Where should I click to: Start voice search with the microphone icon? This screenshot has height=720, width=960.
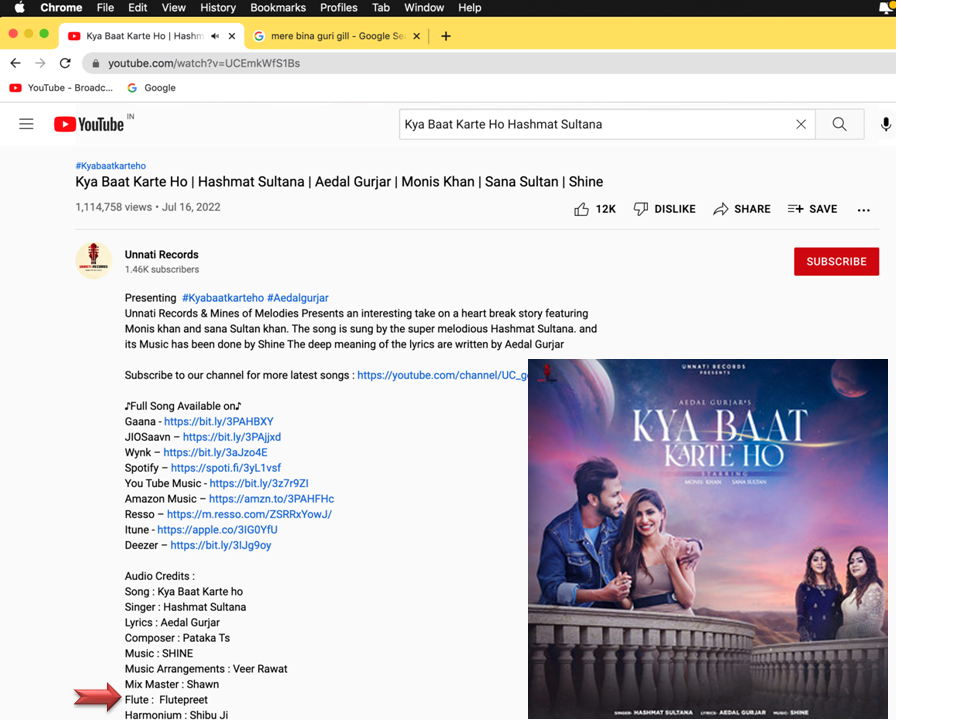(885, 124)
